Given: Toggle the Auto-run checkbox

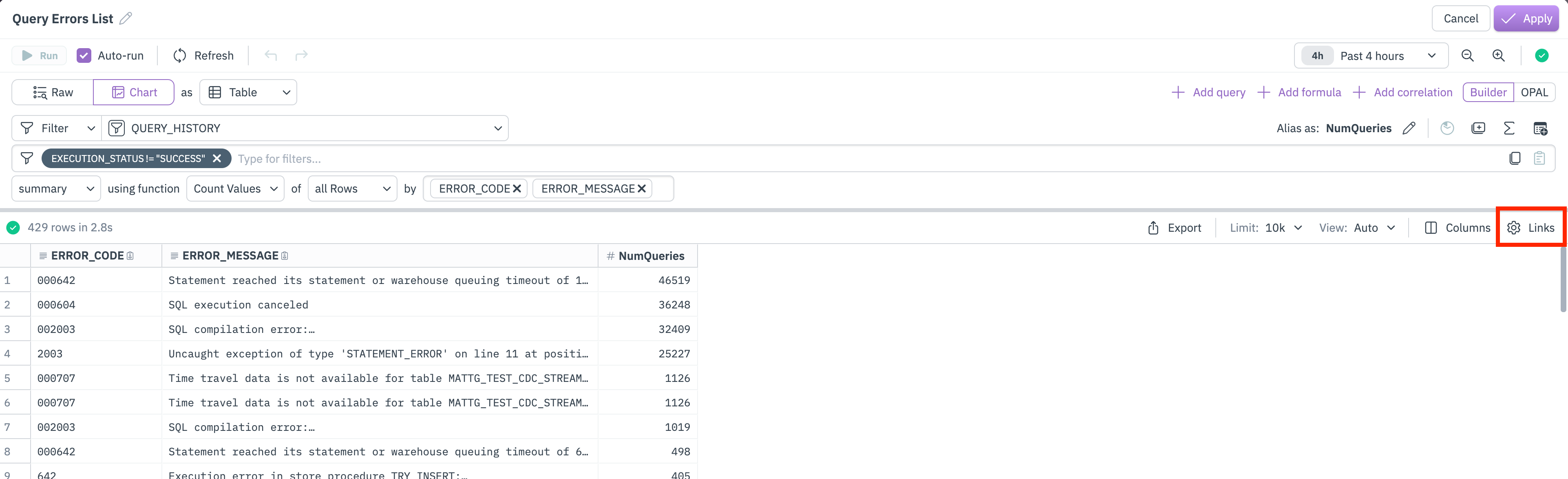Looking at the screenshot, I should point(84,55).
